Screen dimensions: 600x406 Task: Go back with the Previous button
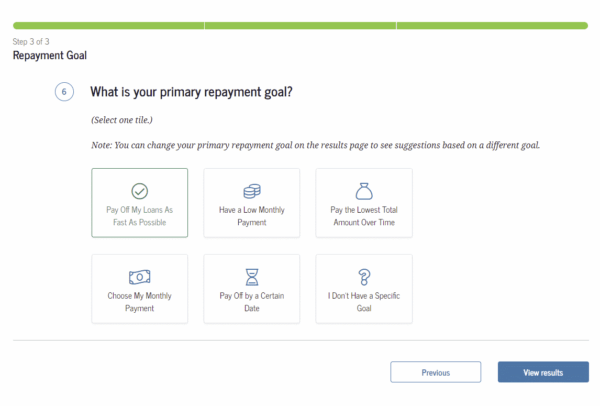[435, 372]
